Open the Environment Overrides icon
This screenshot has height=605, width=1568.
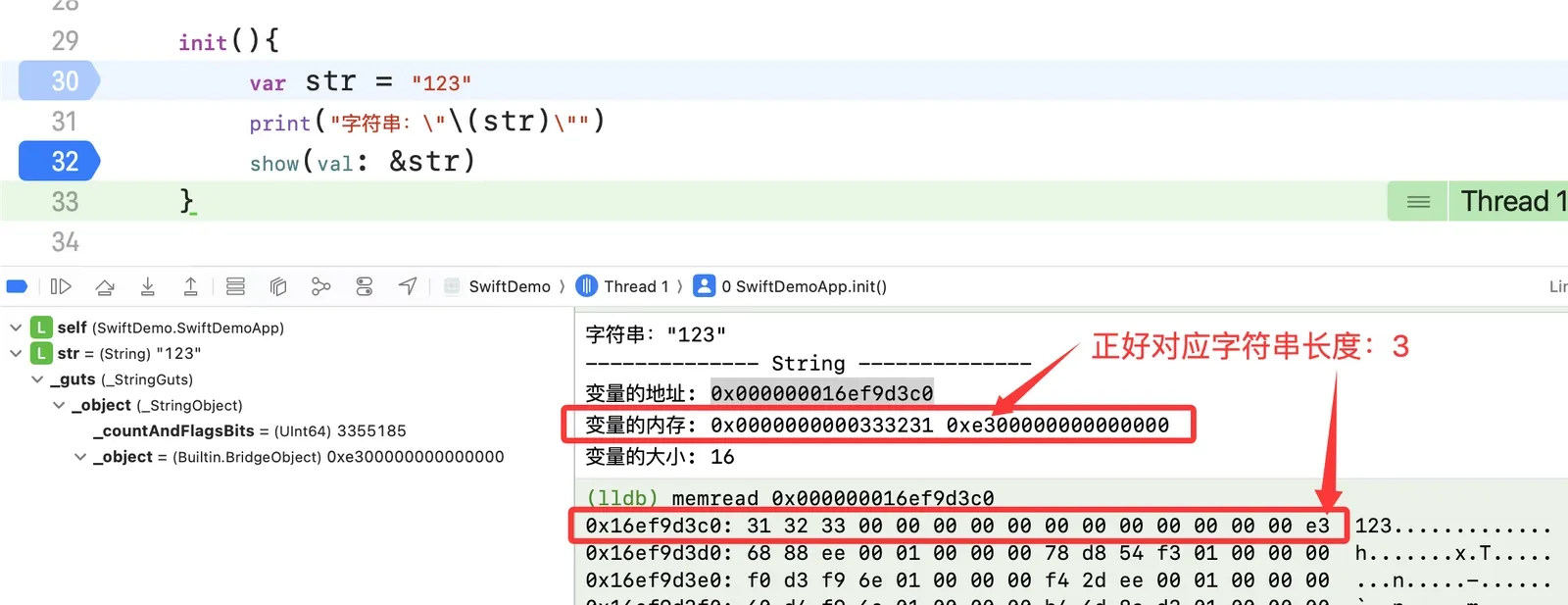(365, 286)
